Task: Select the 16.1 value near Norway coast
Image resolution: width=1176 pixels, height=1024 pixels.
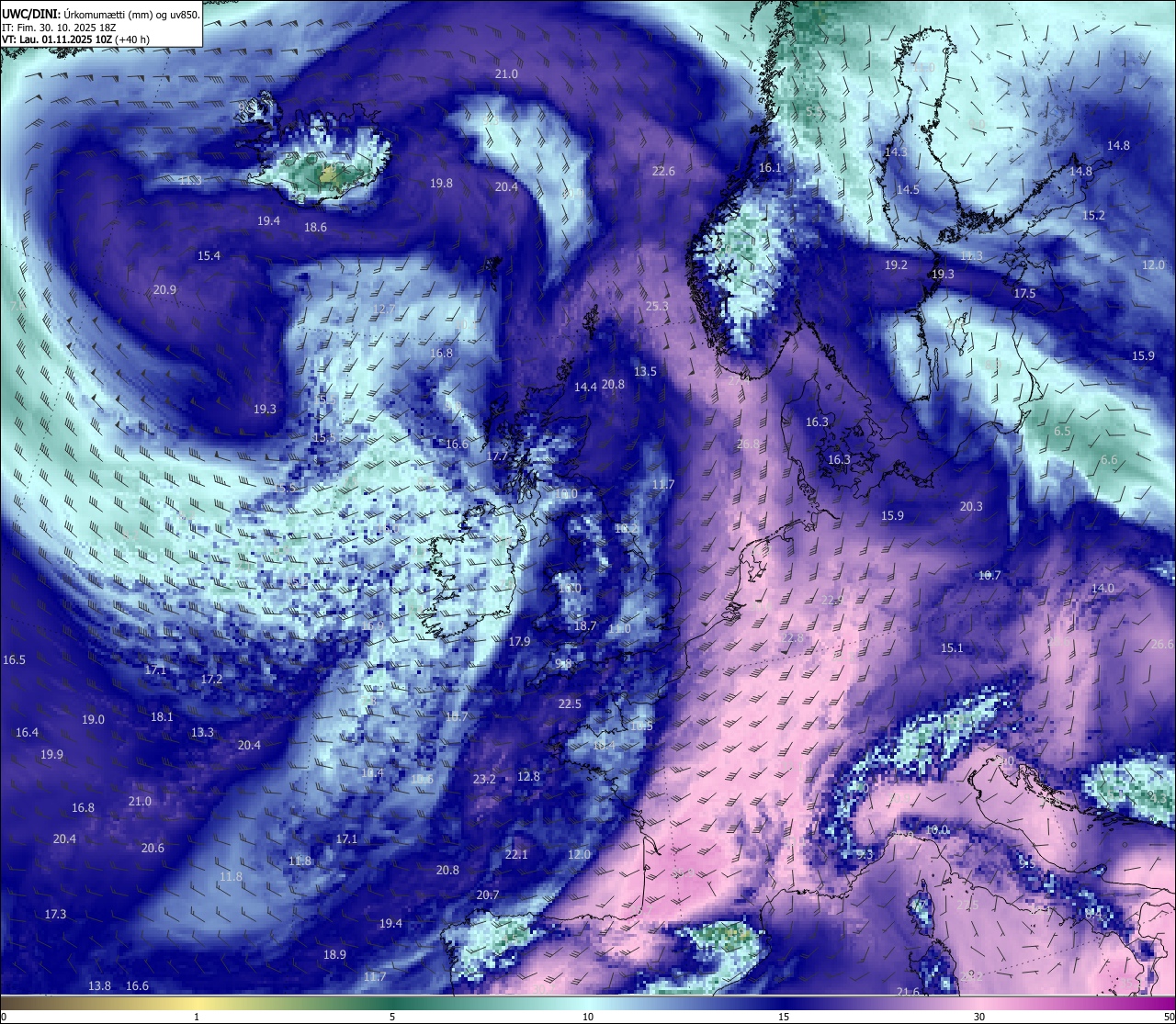Action: pos(769,167)
